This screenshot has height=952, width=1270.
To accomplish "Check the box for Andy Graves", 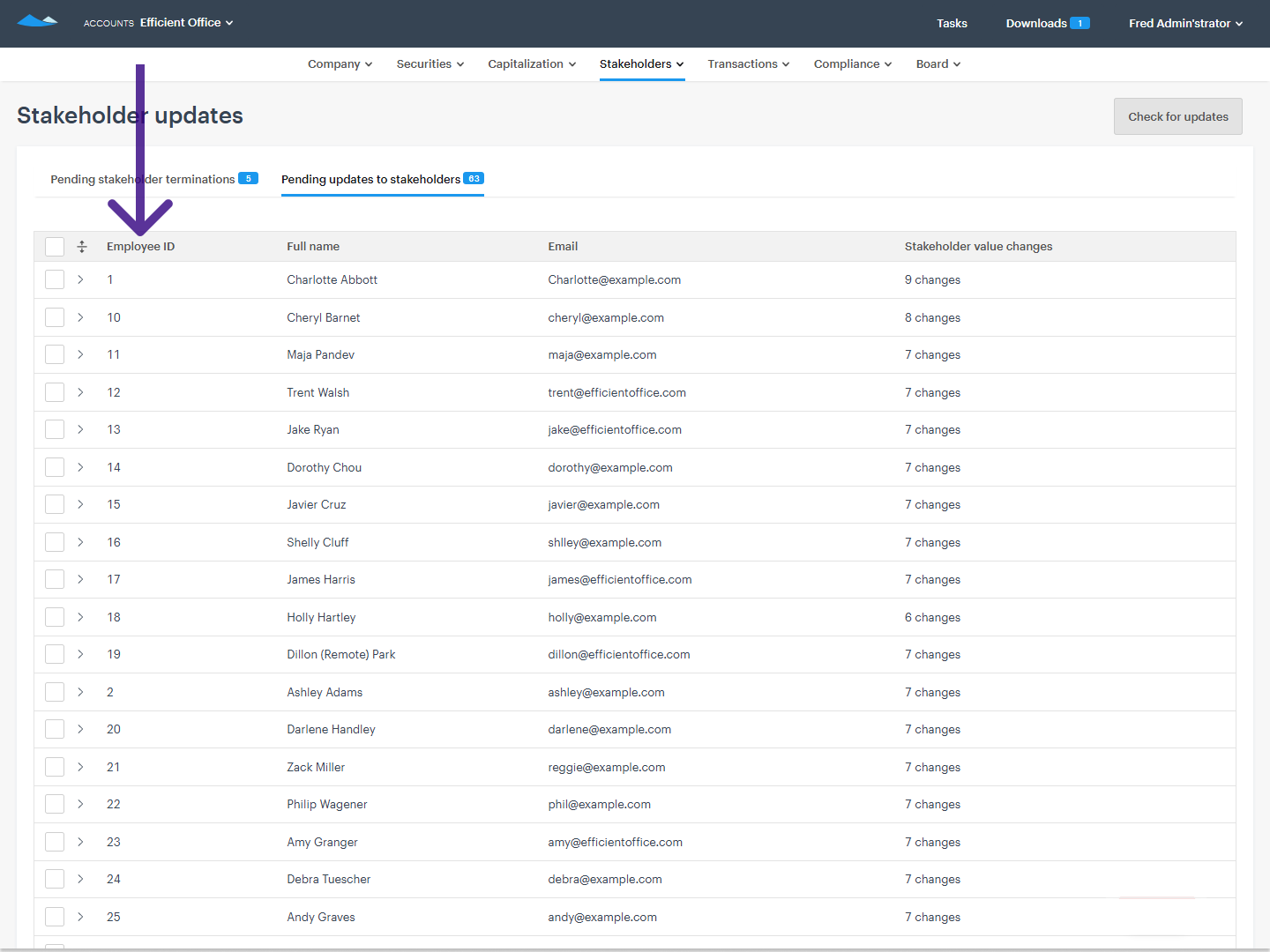I will point(55,917).
